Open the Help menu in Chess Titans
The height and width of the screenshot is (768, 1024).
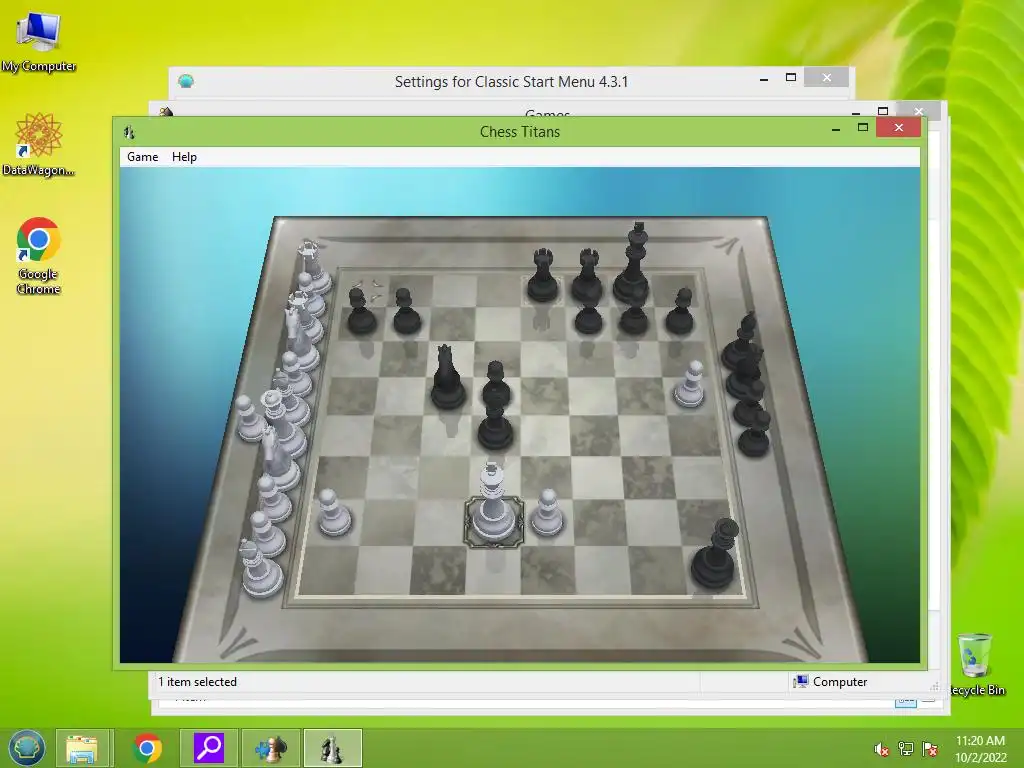(184, 157)
